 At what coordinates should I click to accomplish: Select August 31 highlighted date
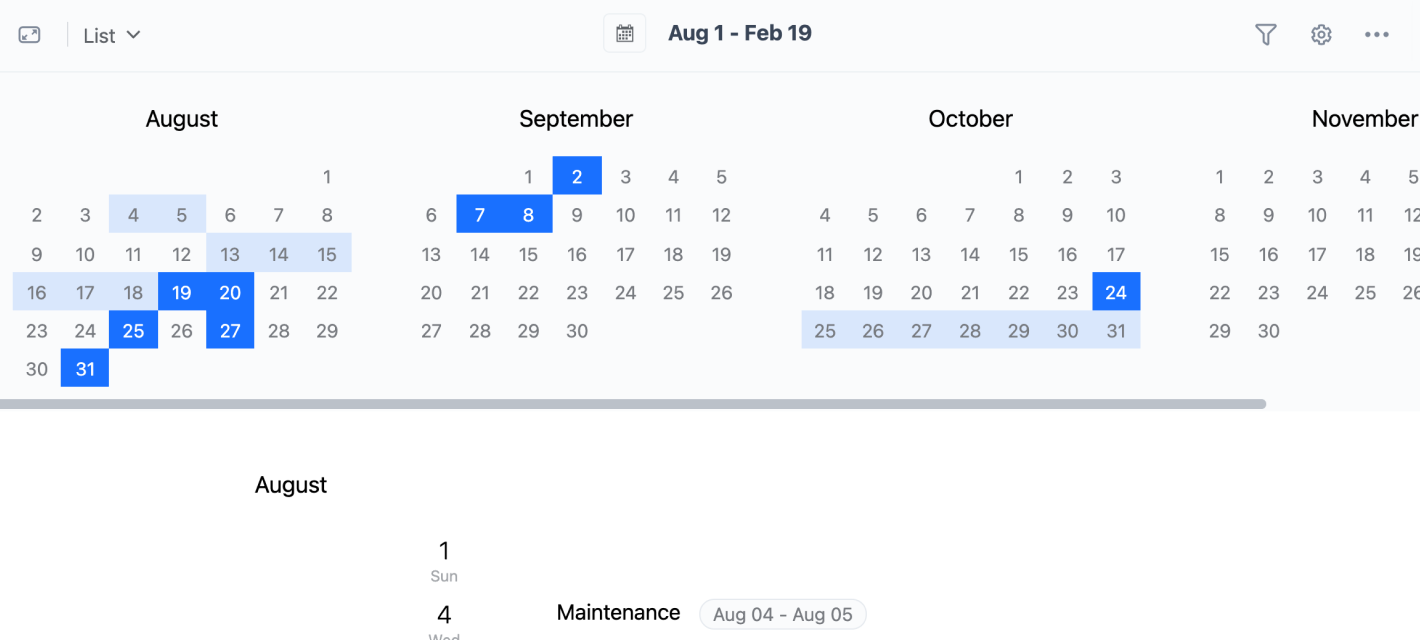(85, 369)
